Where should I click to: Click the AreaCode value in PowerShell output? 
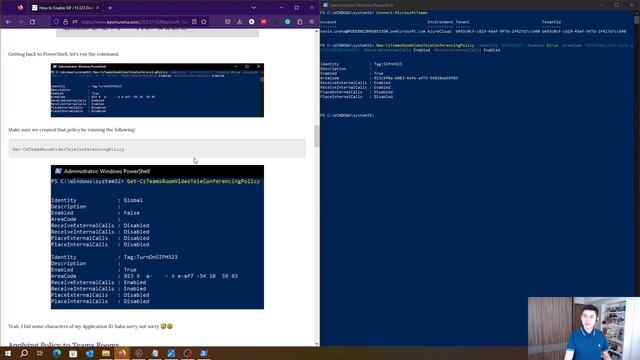point(416,78)
